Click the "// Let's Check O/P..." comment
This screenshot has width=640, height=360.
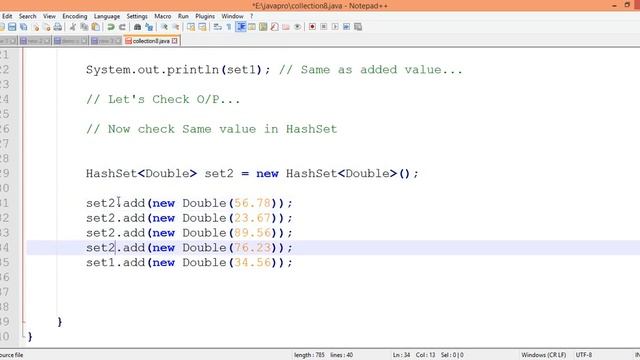pyautogui.click(x=163, y=100)
